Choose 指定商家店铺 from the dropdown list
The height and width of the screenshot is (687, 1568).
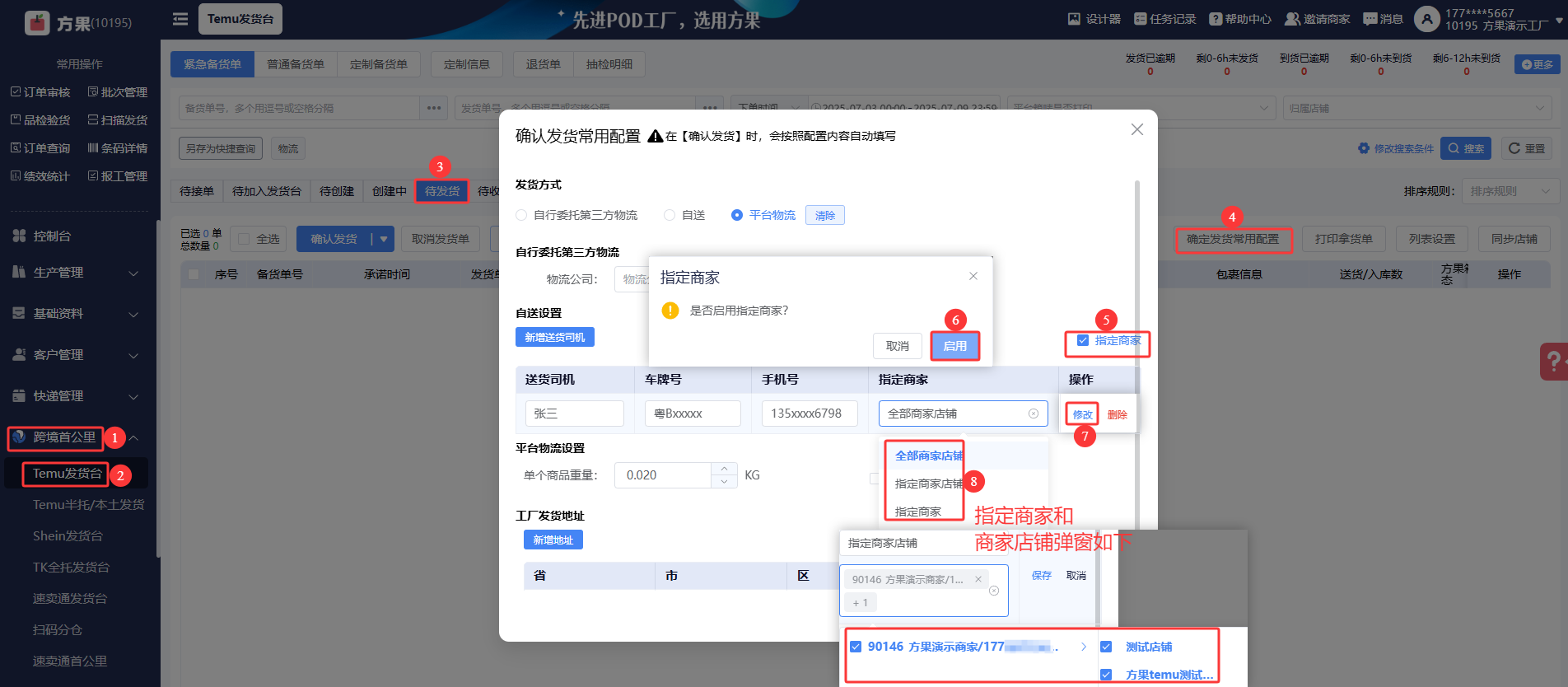pyautogui.click(x=929, y=484)
